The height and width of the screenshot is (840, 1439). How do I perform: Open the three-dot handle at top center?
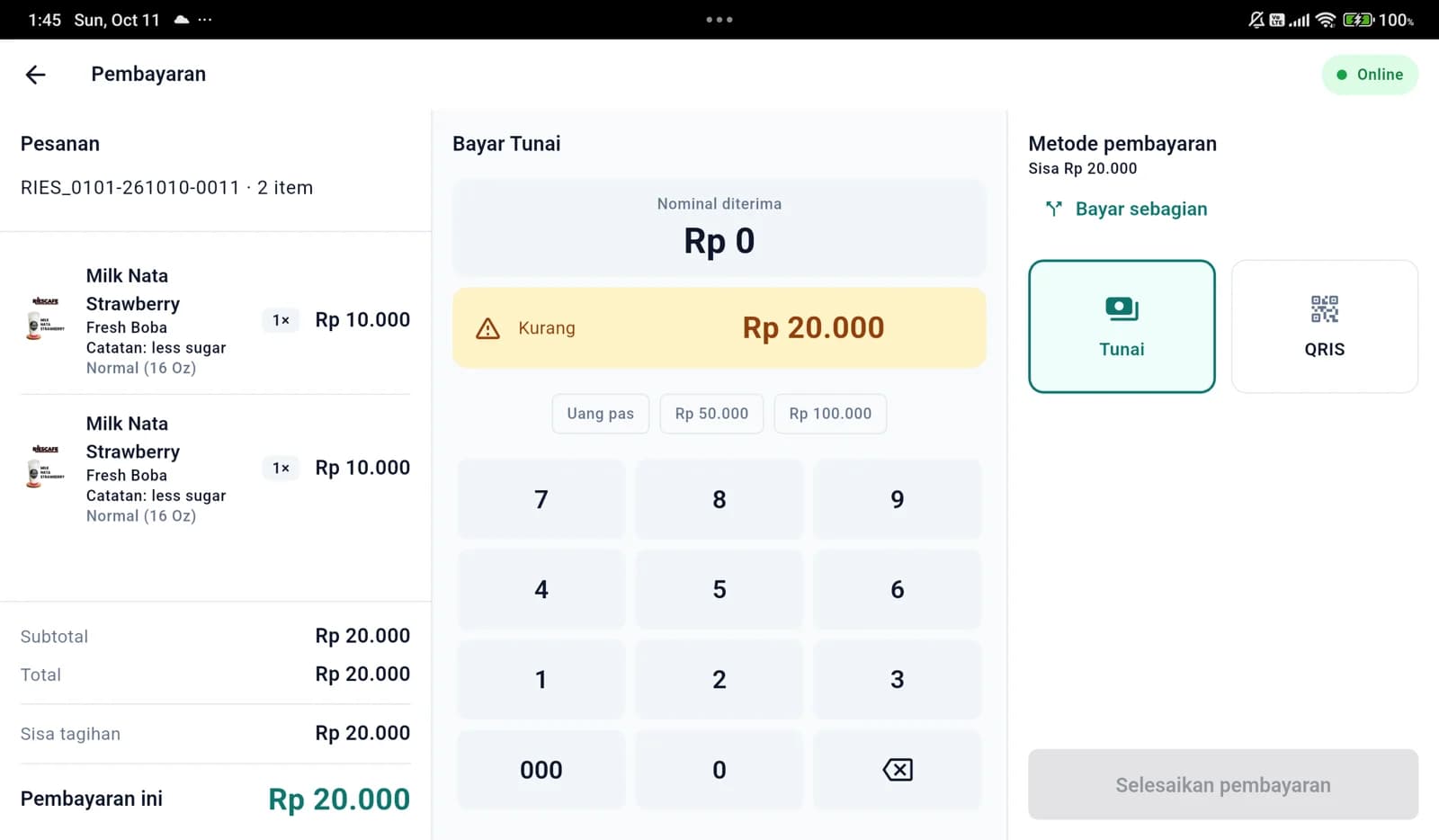pos(719,19)
